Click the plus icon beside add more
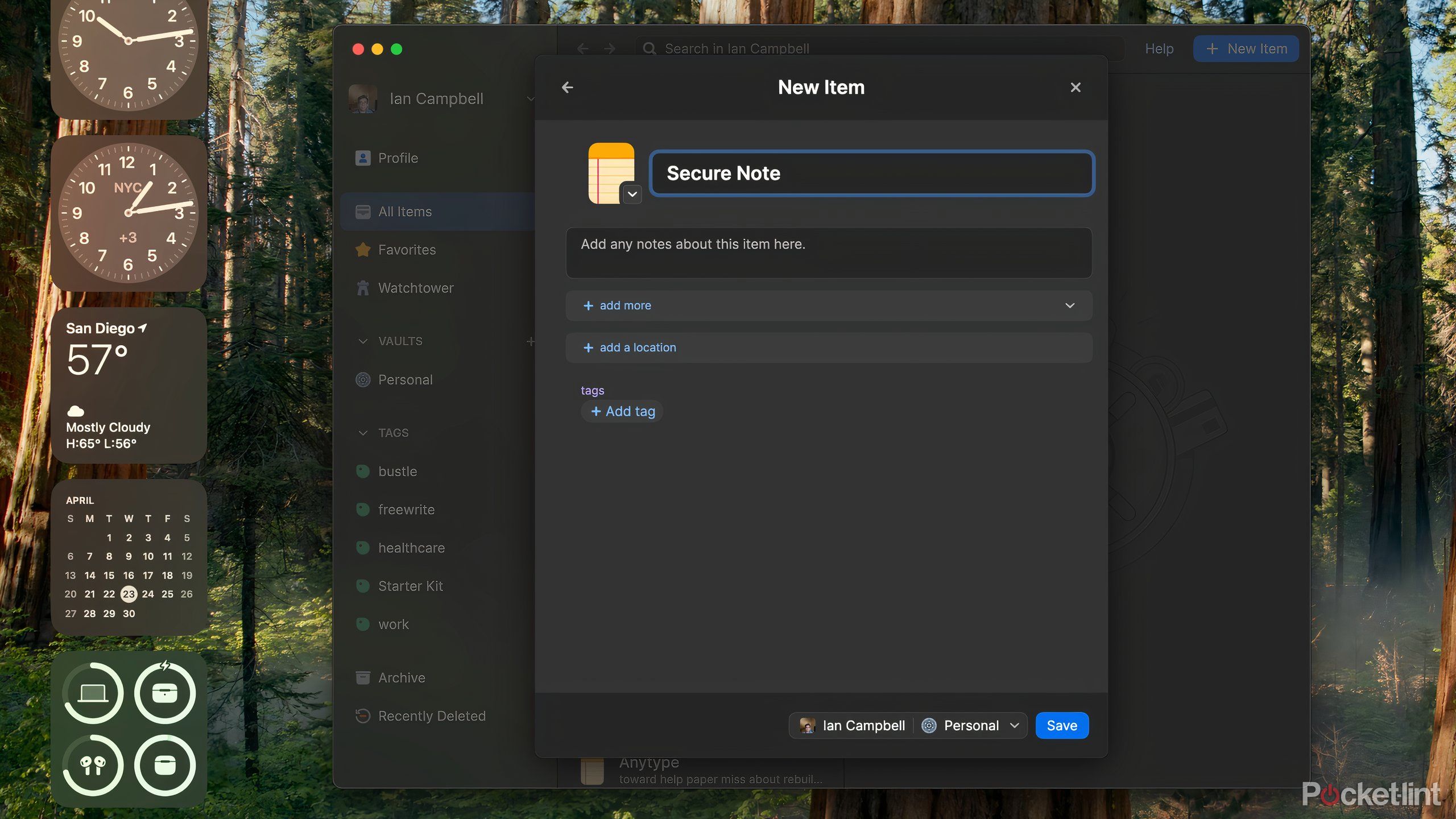Viewport: 1456px width, 819px height. [588, 305]
